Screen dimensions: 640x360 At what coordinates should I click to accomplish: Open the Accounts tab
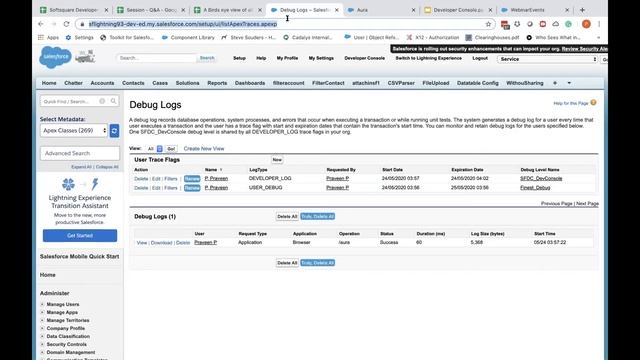click(x=102, y=83)
